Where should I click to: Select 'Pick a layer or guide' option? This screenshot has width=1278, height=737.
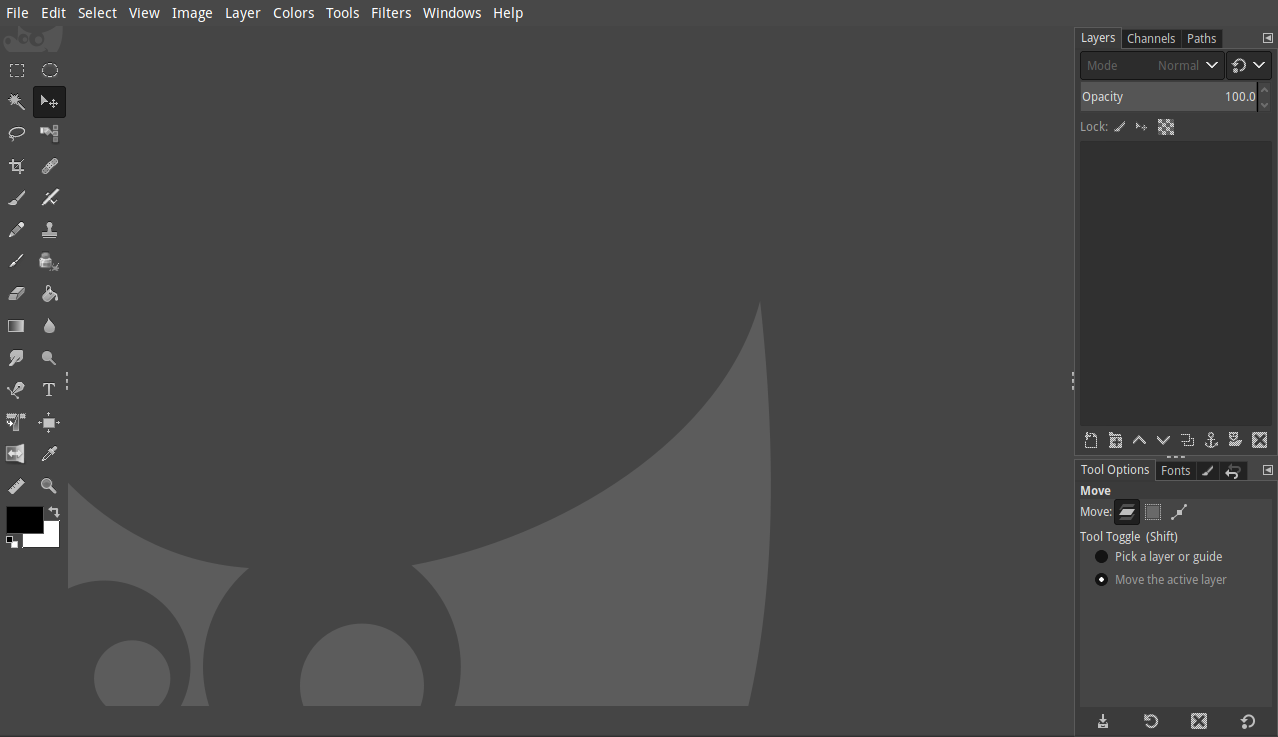(1101, 556)
